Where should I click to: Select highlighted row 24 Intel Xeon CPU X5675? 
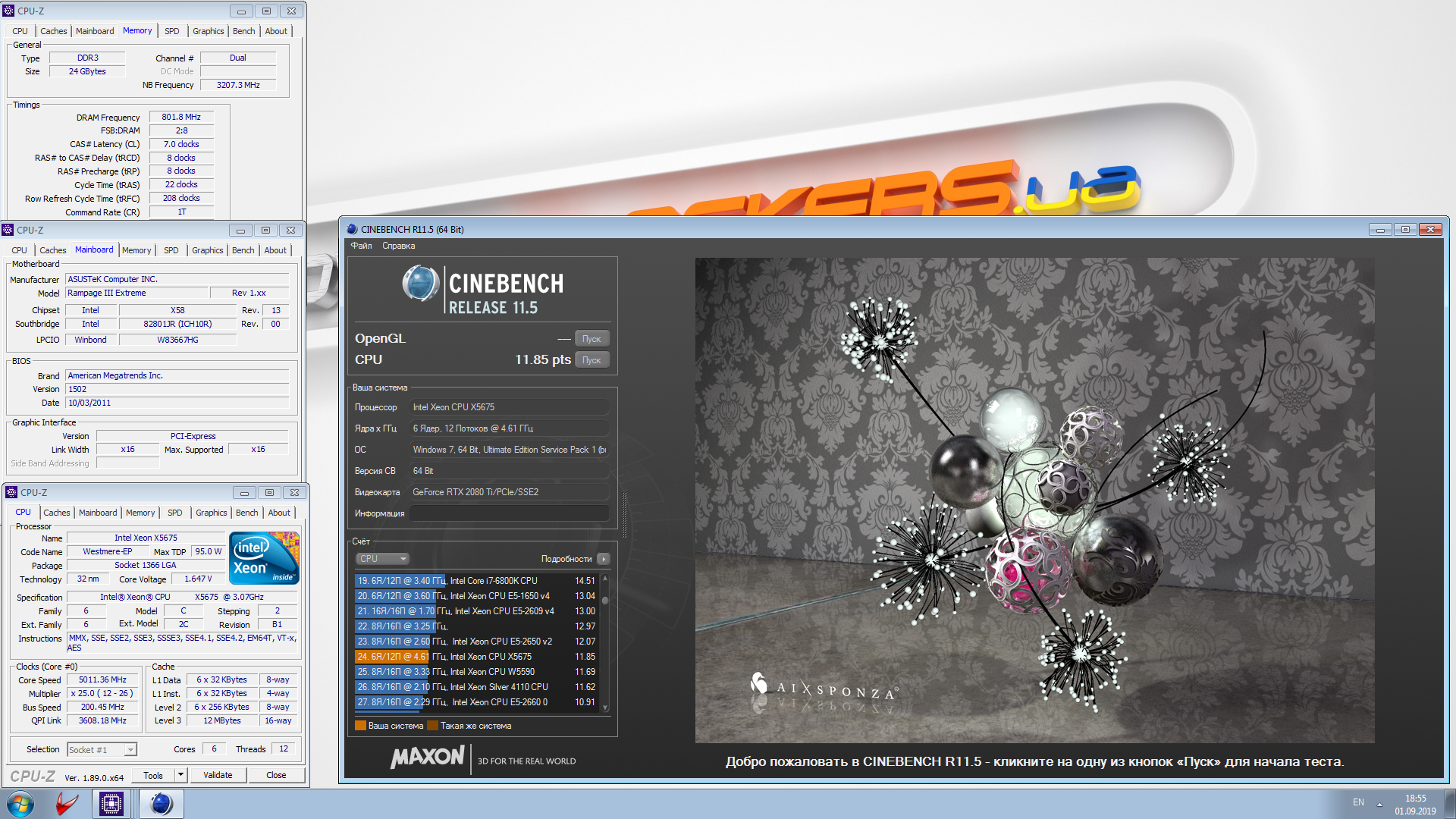click(x=476, y=657)
